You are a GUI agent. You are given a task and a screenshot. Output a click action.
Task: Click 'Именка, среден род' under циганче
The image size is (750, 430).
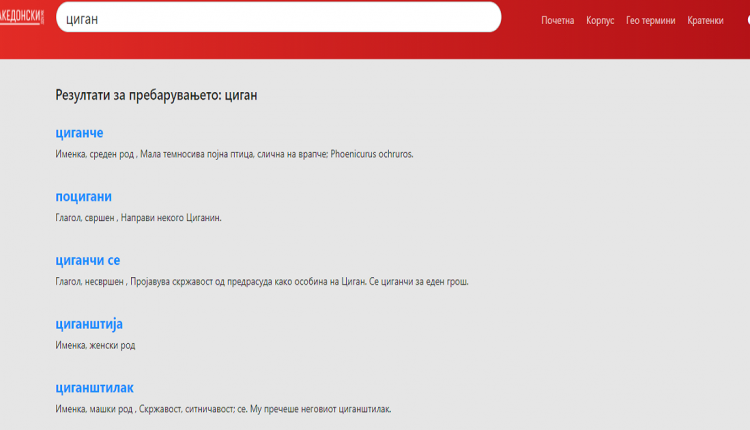[x=93, y=154]
